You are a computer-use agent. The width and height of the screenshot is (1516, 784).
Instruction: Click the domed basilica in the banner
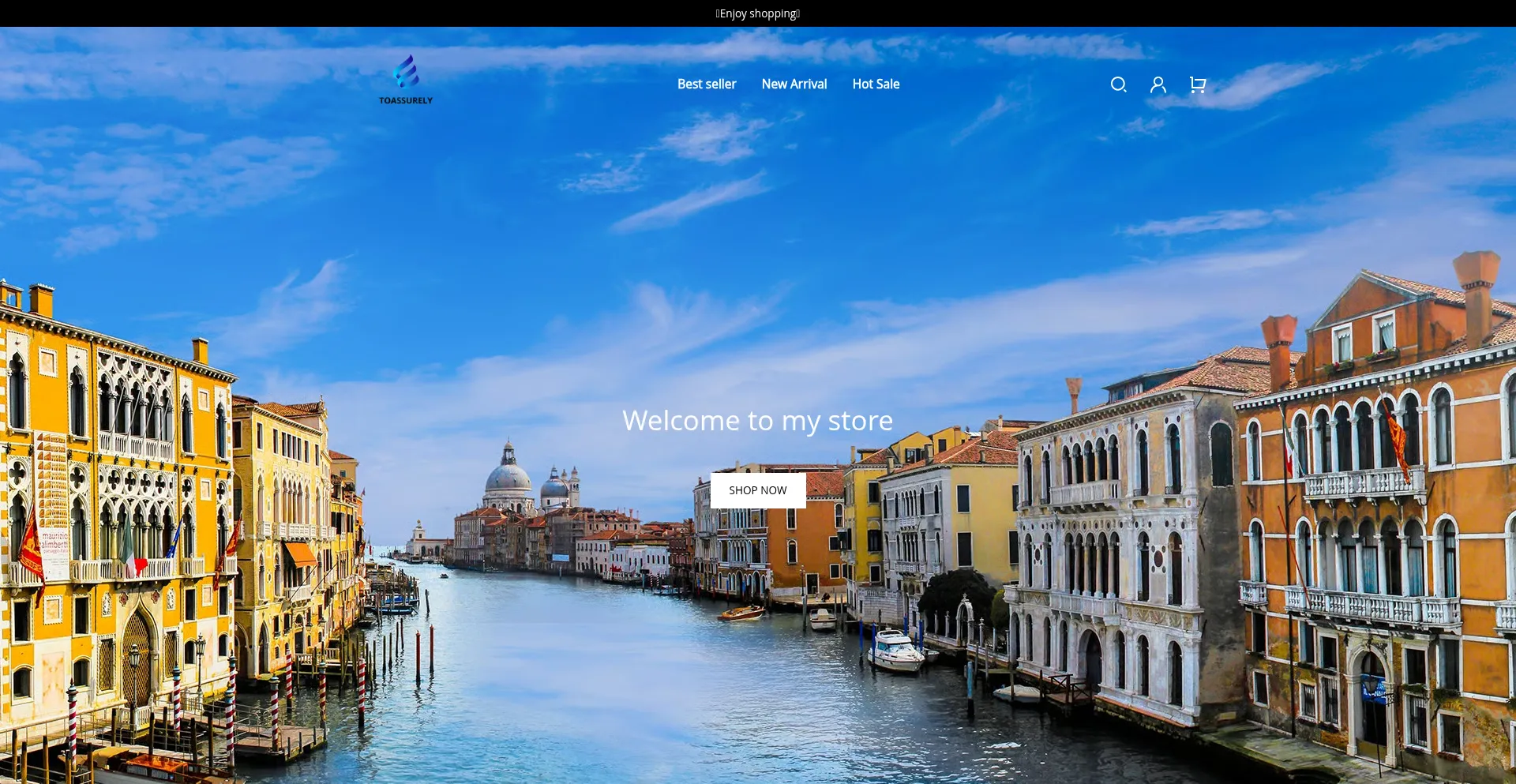click(508, 478)
